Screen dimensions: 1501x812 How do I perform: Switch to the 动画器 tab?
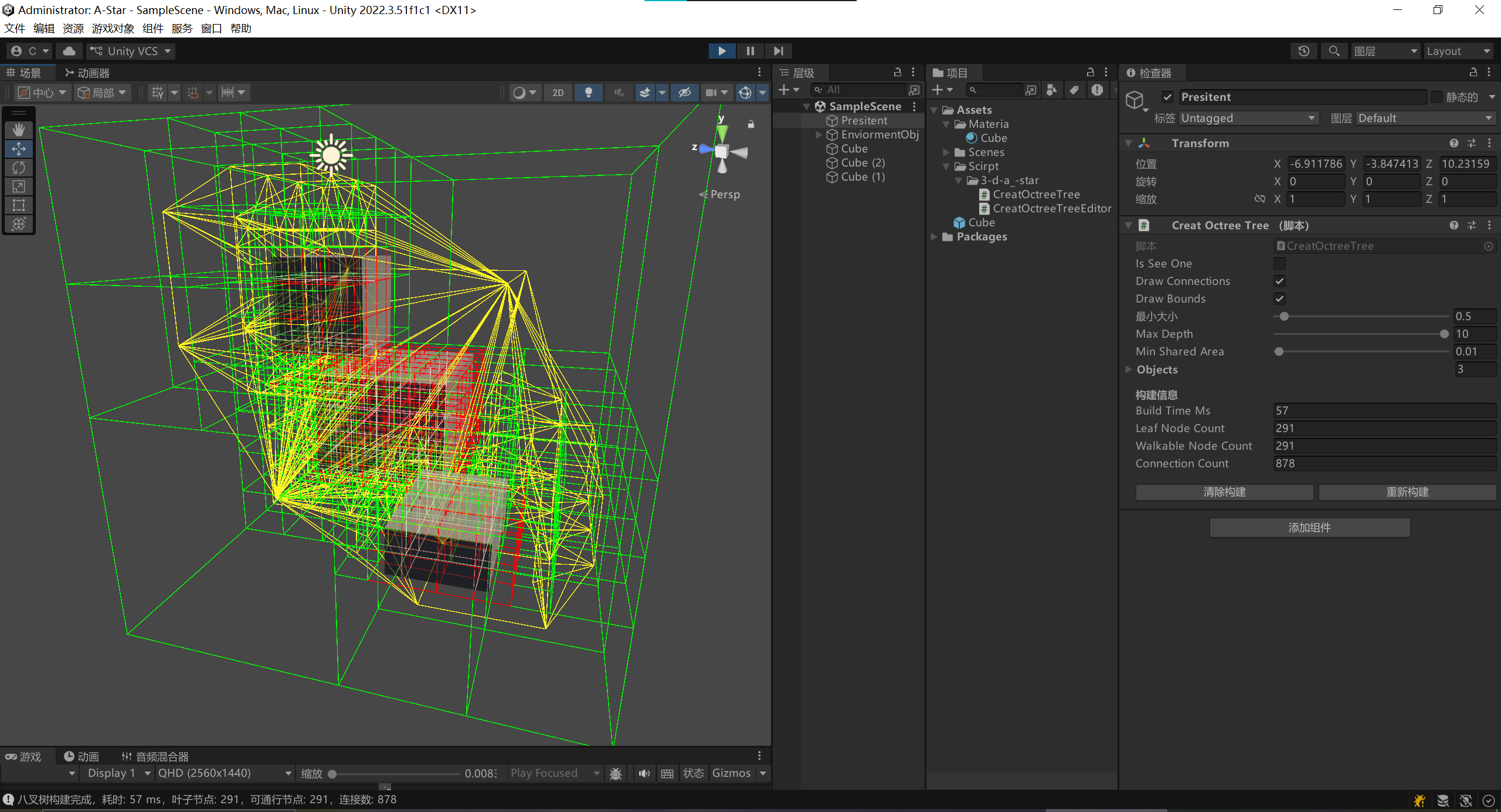87,73
